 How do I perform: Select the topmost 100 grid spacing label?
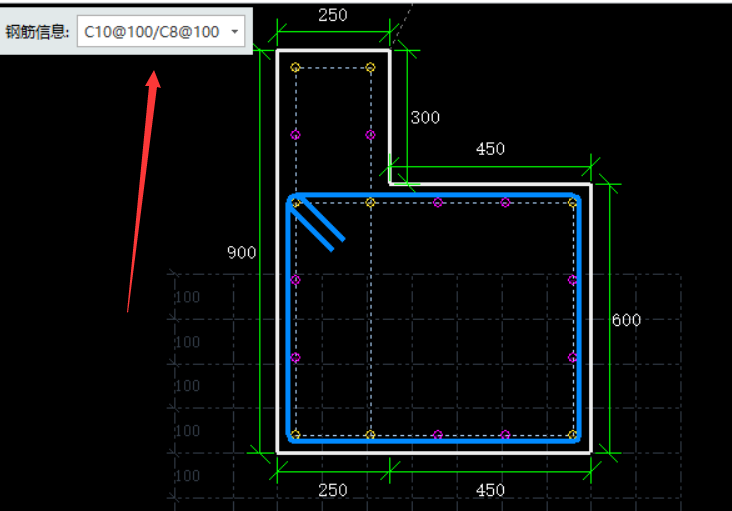click(x=188, y=298)
